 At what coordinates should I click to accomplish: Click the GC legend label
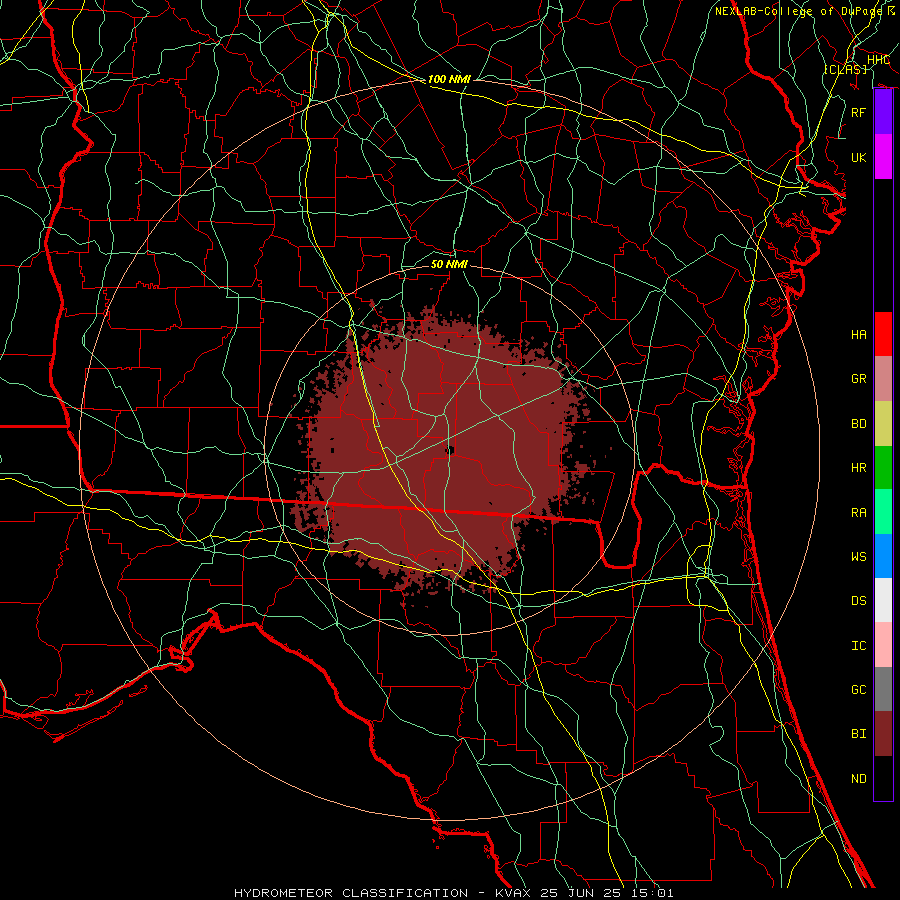tap(859, 689)
